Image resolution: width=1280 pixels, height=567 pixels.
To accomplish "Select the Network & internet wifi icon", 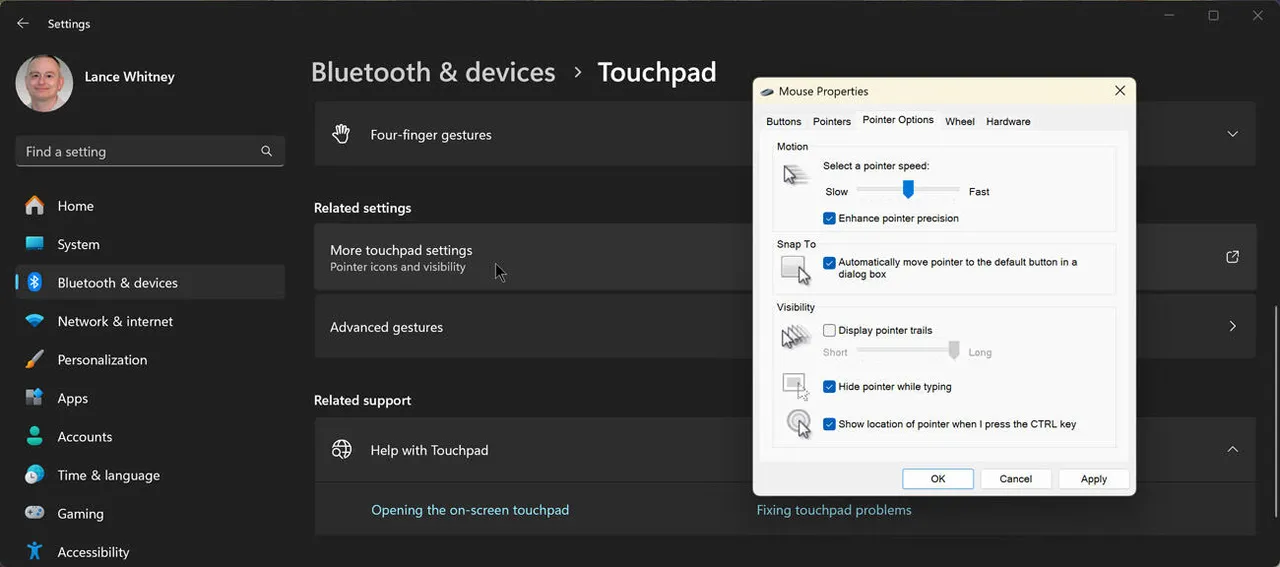I will 35,321.
